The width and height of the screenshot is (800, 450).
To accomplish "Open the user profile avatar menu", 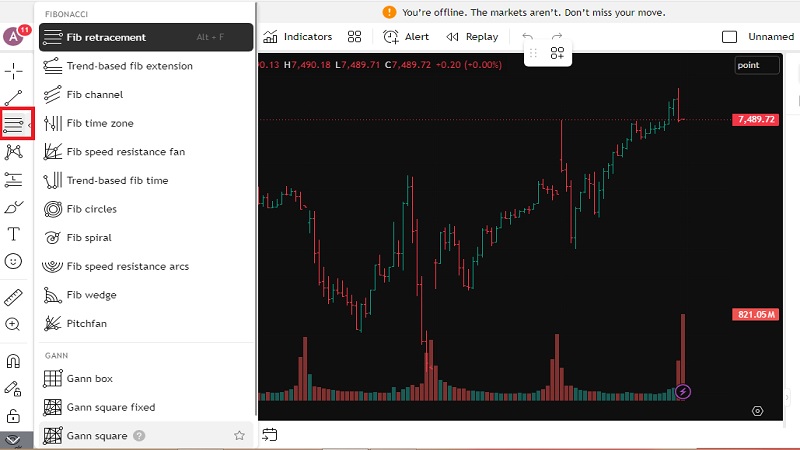I will pos(13,37).
